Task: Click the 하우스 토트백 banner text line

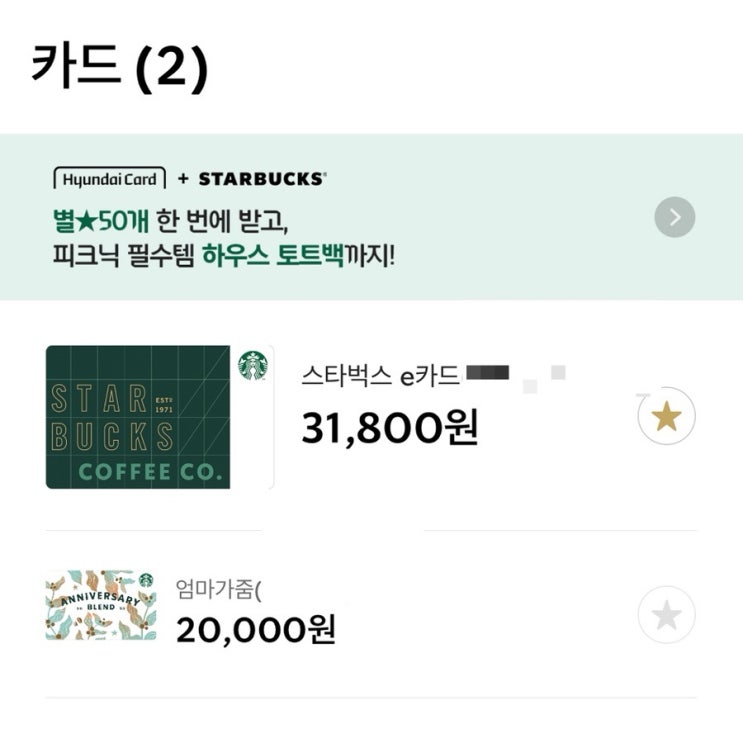Action: (x=224, y=255)
